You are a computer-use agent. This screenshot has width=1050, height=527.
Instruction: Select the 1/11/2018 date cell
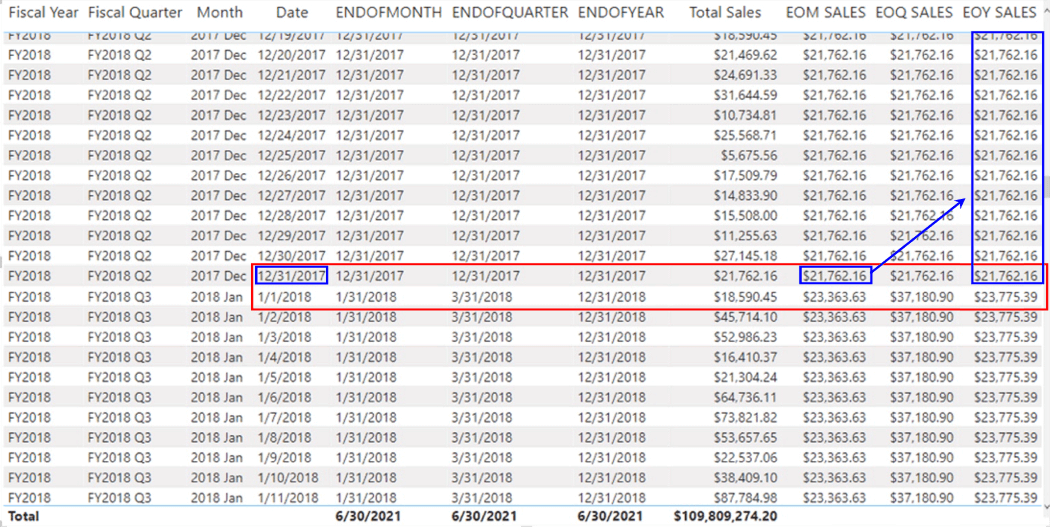[x=288, y=498]
